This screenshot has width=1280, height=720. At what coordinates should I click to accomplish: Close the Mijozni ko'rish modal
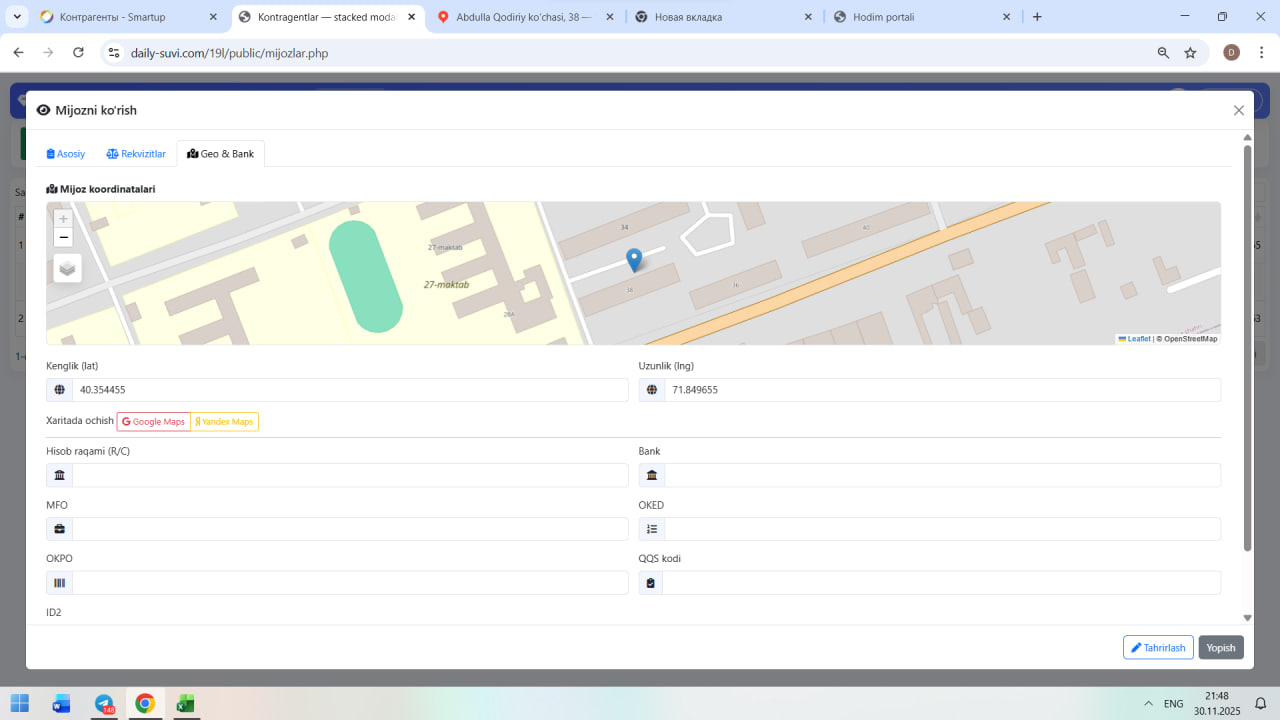[x=1238, y=111]
